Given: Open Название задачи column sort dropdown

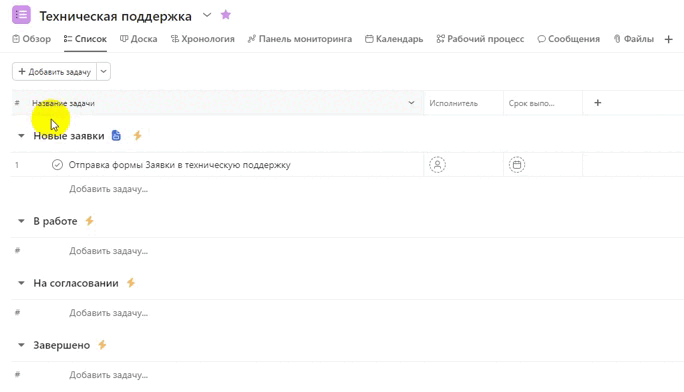Looking at the screenshot, I should click(411, 103).
